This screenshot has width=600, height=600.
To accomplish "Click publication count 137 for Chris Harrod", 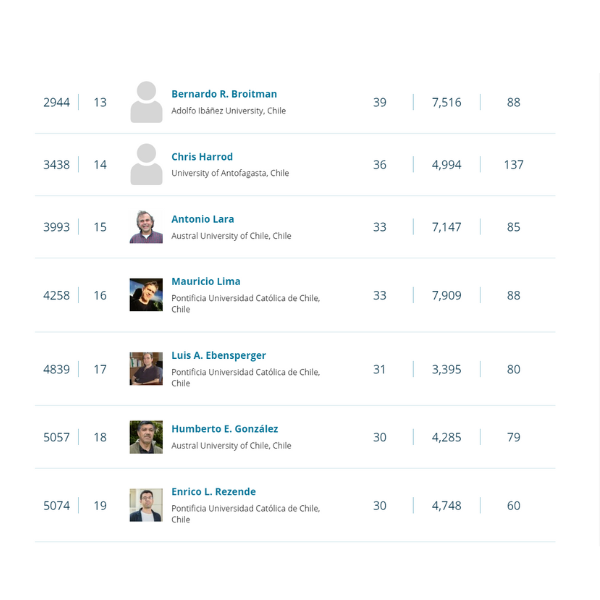I will click(514, 165).
